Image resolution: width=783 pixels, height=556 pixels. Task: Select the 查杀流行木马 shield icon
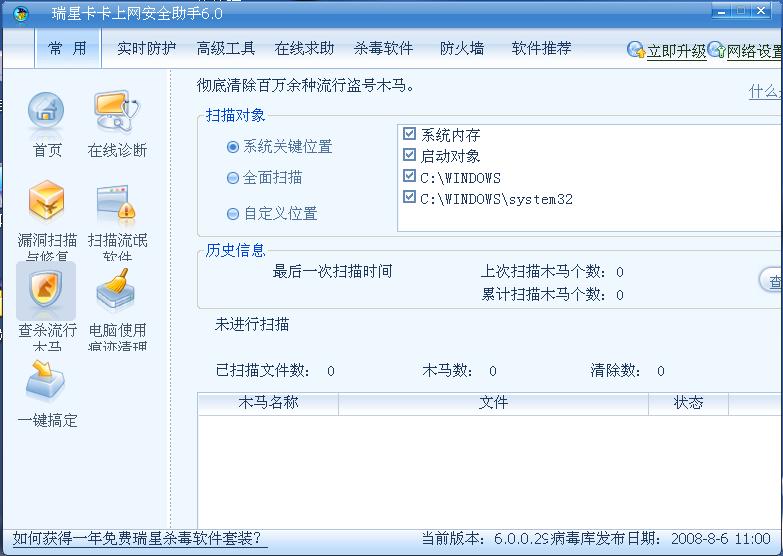(x=46, y=291)
